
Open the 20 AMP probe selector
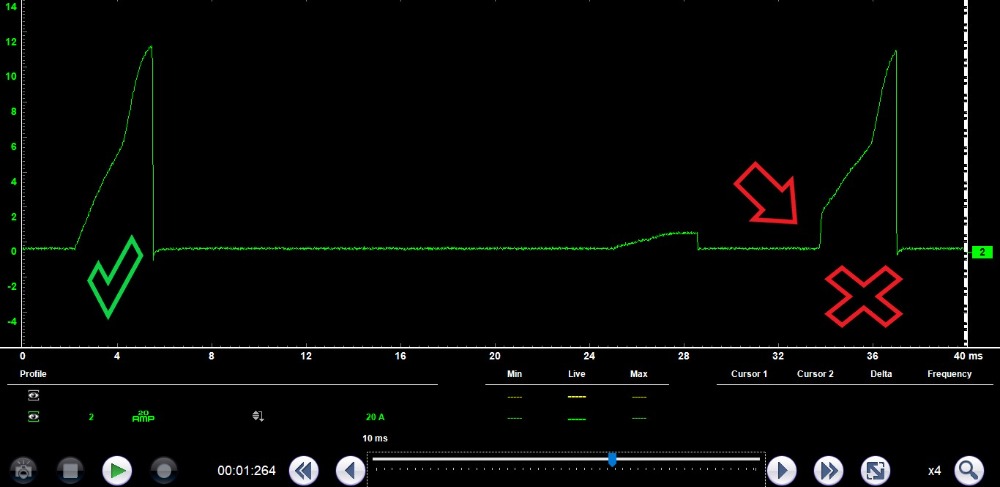[x=143, y=417]
